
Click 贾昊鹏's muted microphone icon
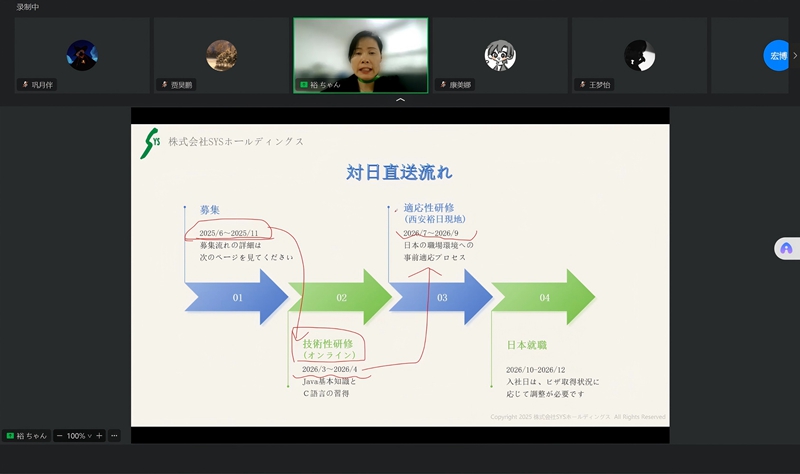point(165,85)
